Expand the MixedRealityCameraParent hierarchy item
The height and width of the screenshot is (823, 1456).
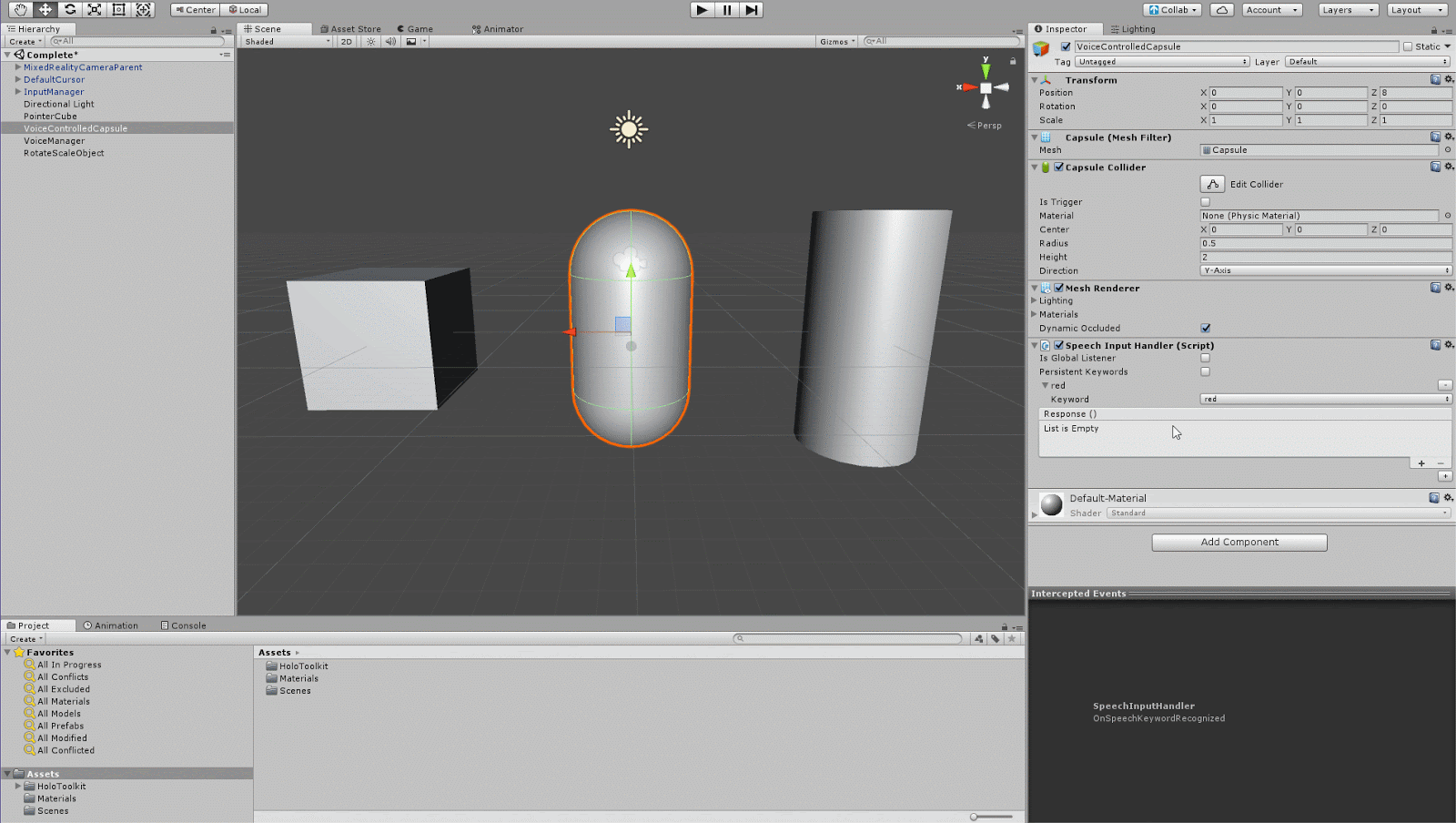point(17,67)
